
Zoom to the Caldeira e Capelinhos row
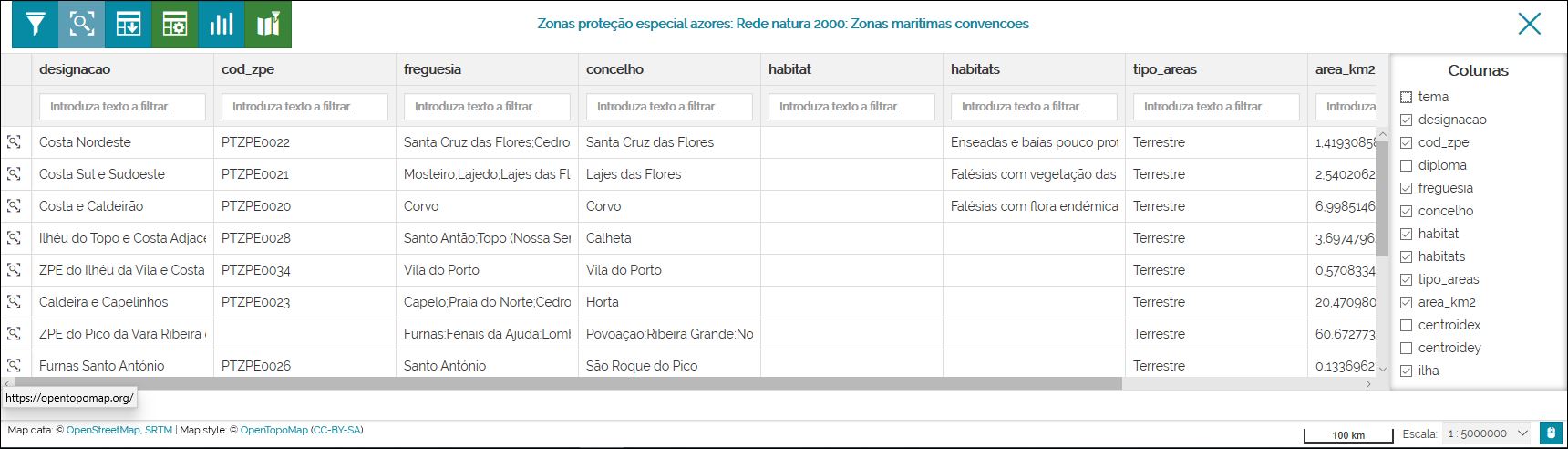pyautogui.click(x=14, y=302)
